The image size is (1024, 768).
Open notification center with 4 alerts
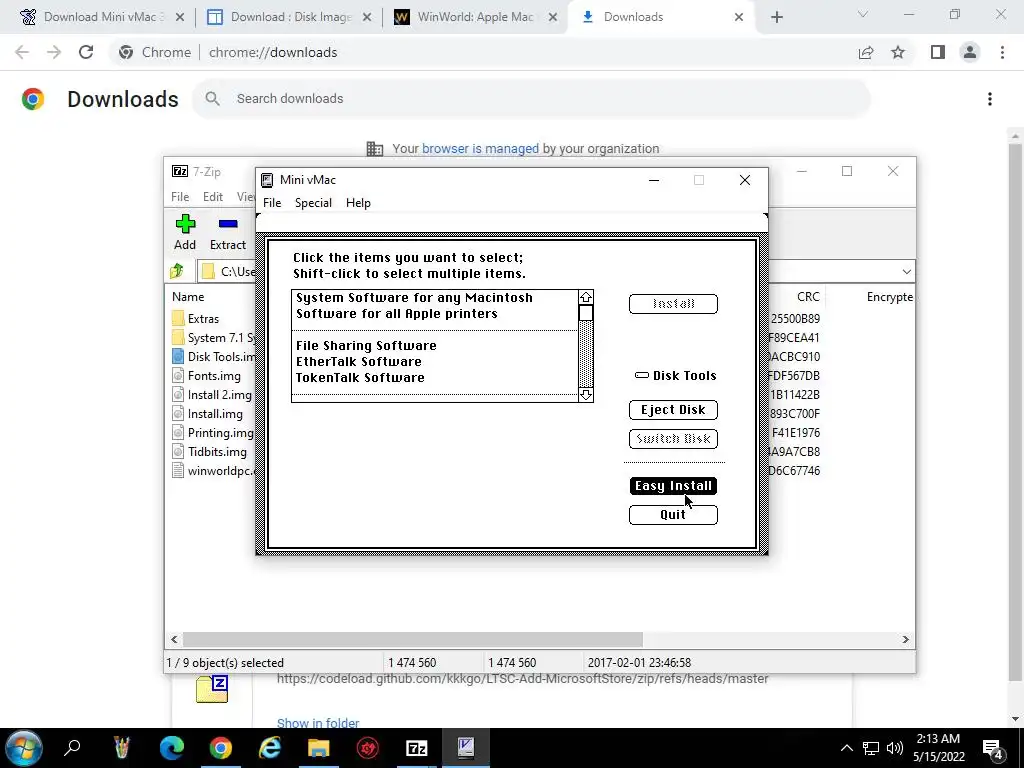(x=993, y=748)
